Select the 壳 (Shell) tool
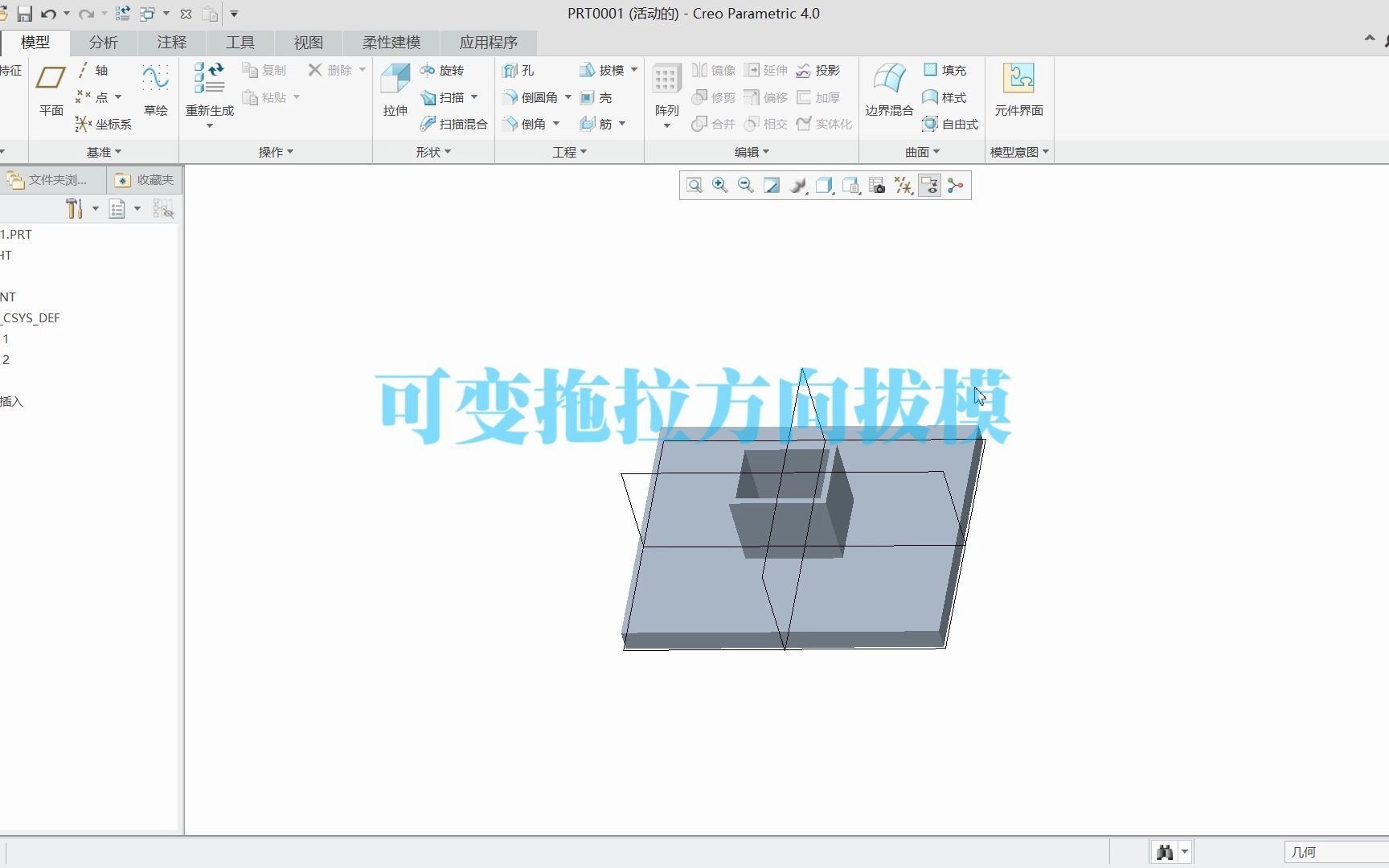 (596, 97)
